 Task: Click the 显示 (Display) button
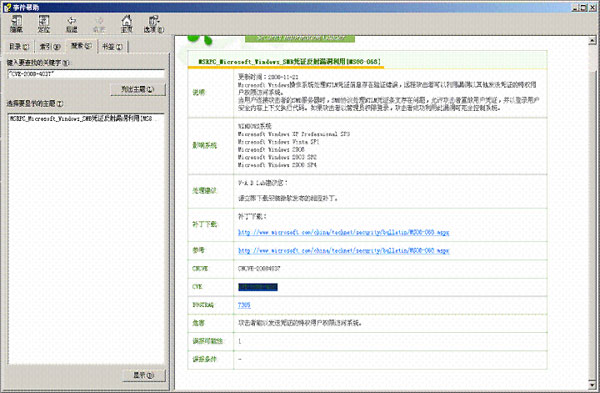(x=144, y=375)
